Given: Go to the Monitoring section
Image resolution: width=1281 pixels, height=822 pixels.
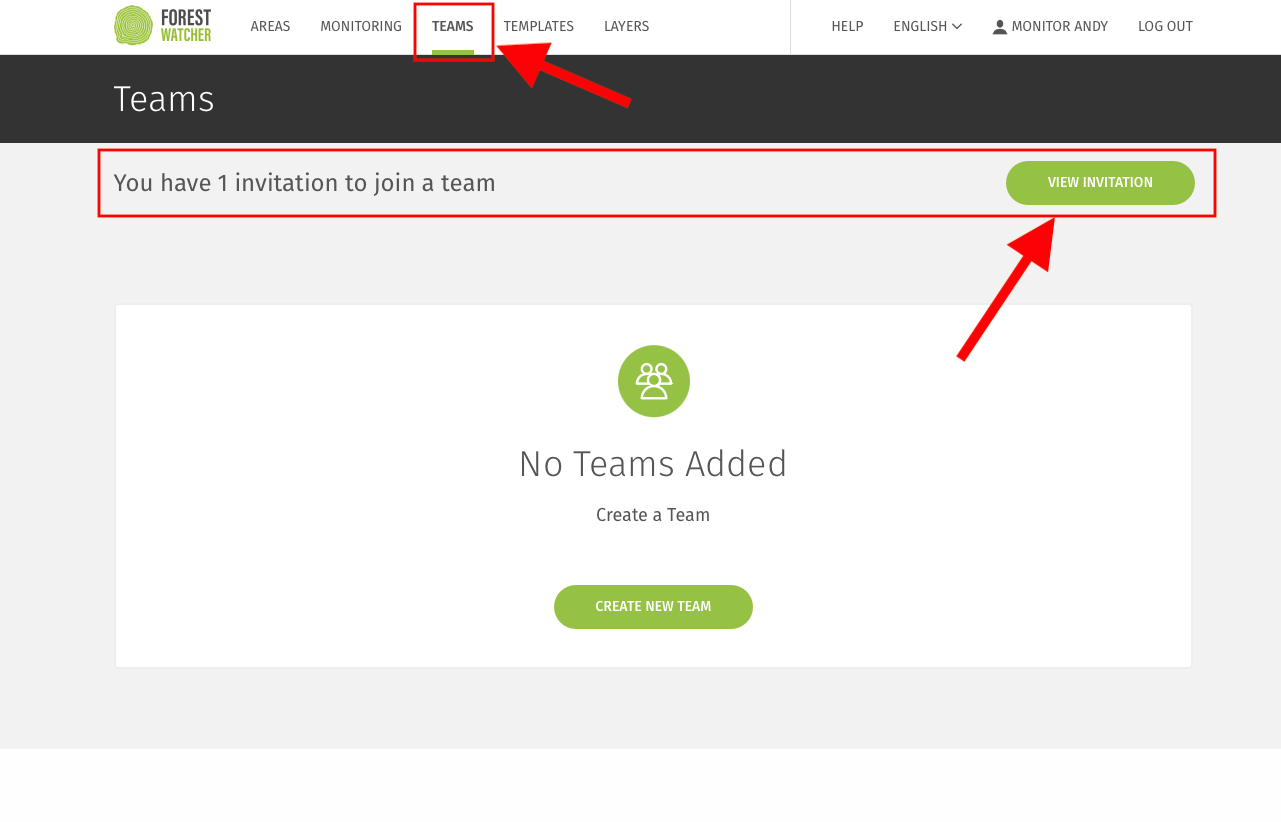Looking at the screenshot, I should [x=361, y=27].
